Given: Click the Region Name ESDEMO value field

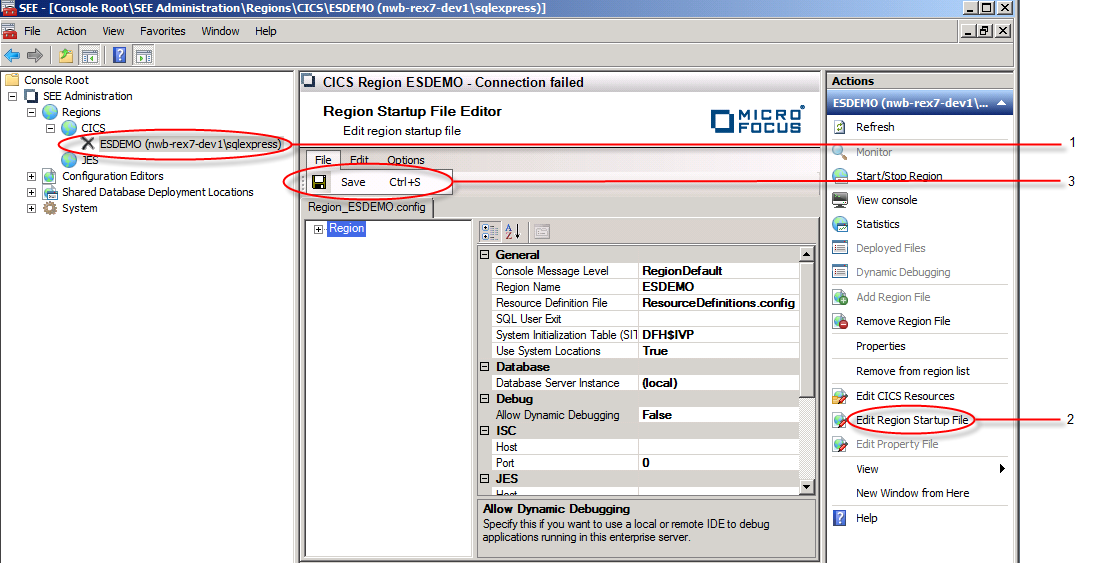Looking at the screenshot, I should click(718, 287).
